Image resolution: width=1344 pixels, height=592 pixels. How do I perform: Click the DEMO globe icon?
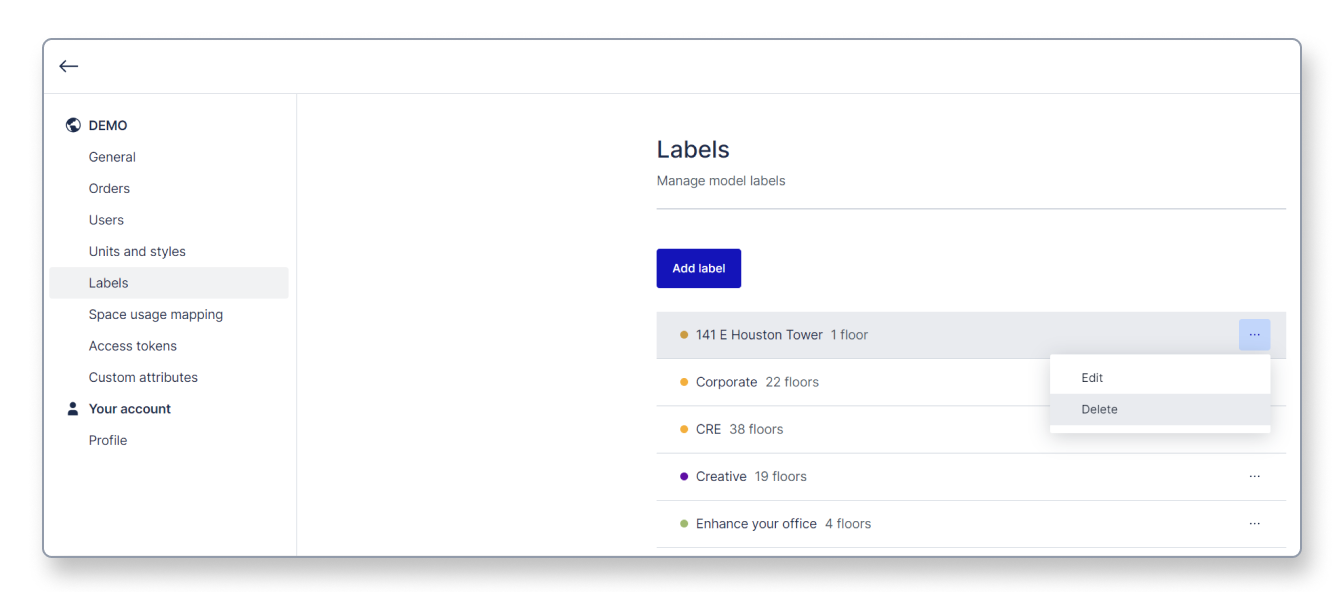(73, 125)
